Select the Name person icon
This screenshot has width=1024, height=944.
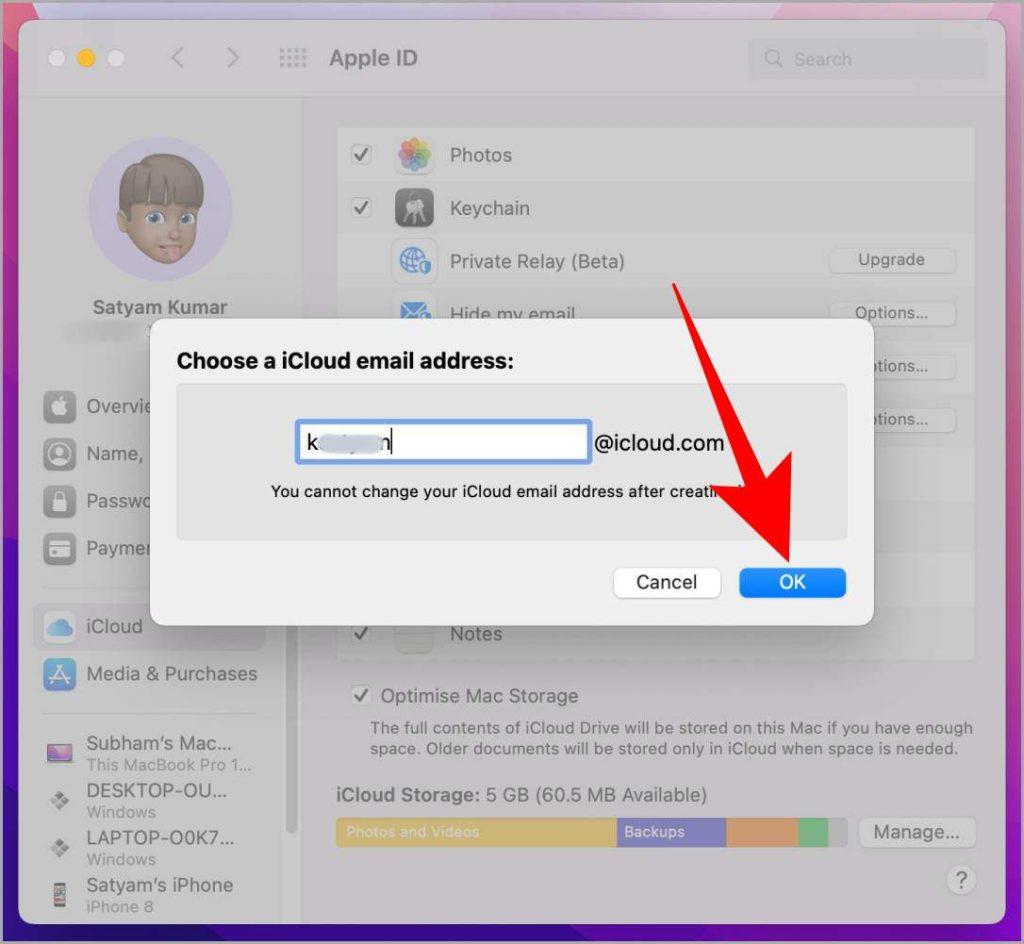[59, 454]
